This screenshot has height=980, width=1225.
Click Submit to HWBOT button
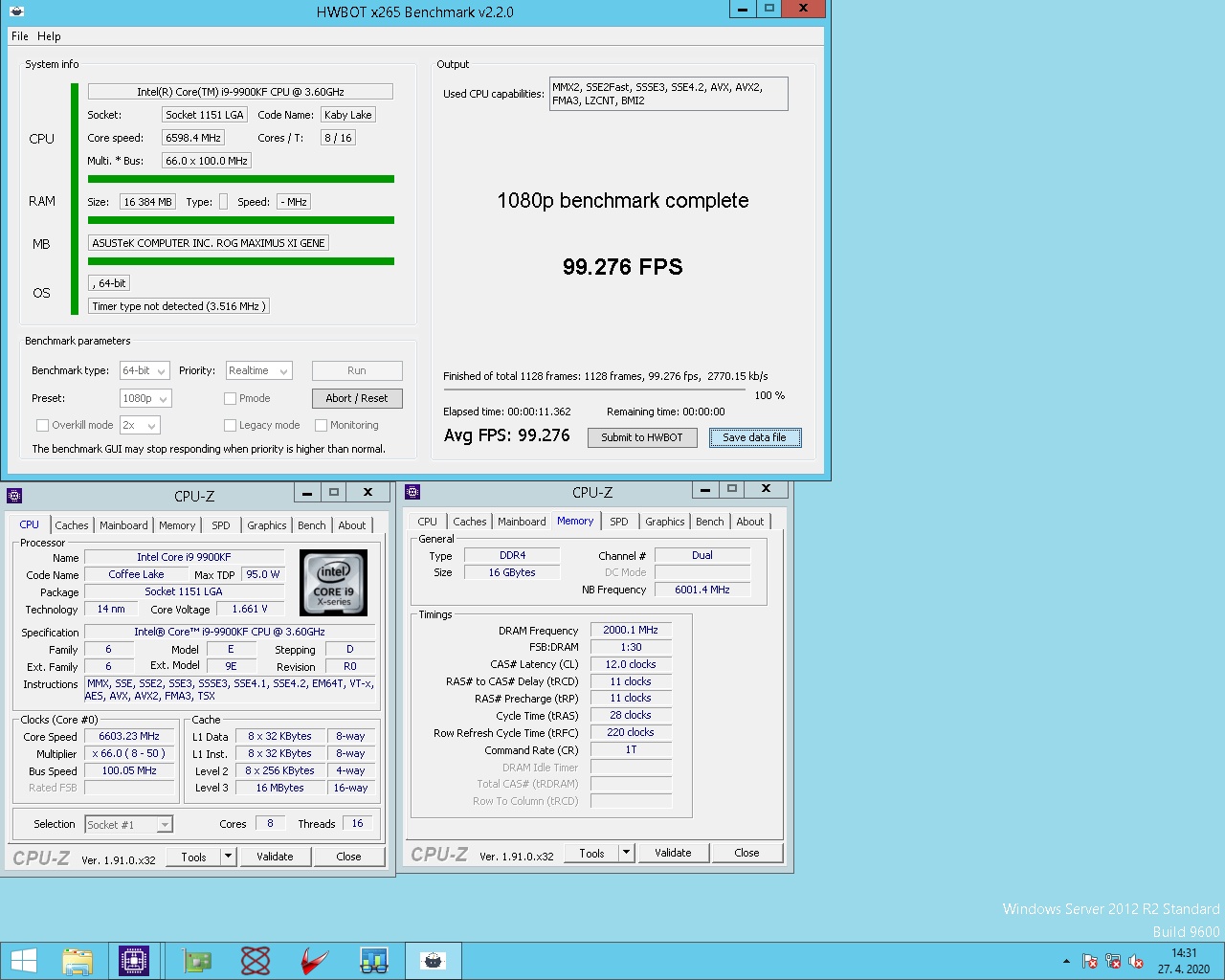[x=642, y=437]
